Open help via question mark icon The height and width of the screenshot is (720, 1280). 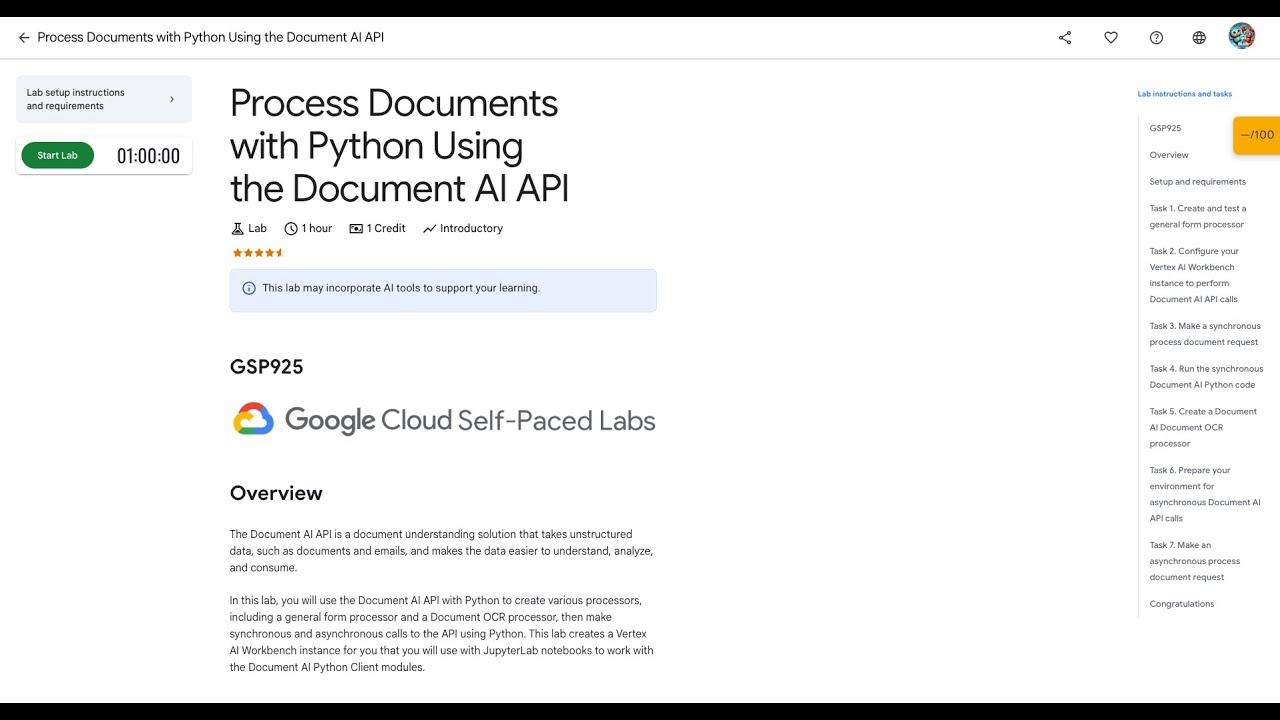coord(1156,38)
